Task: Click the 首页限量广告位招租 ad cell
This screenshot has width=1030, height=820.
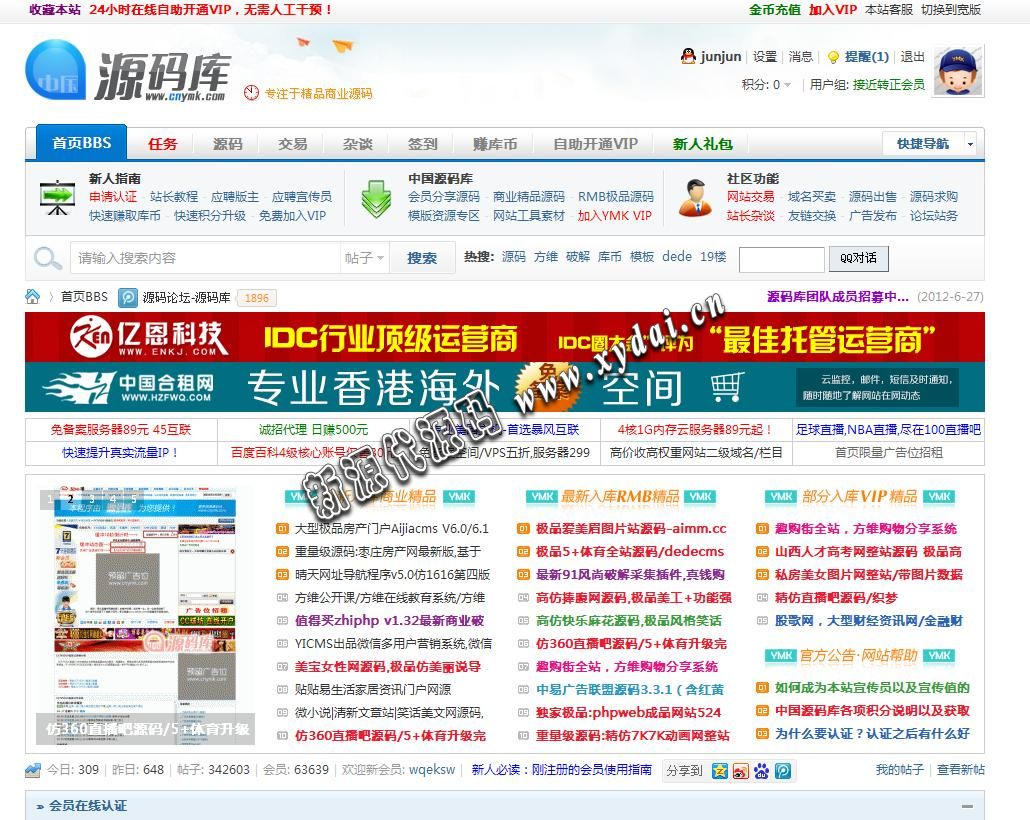Action: tap(888, 453)
